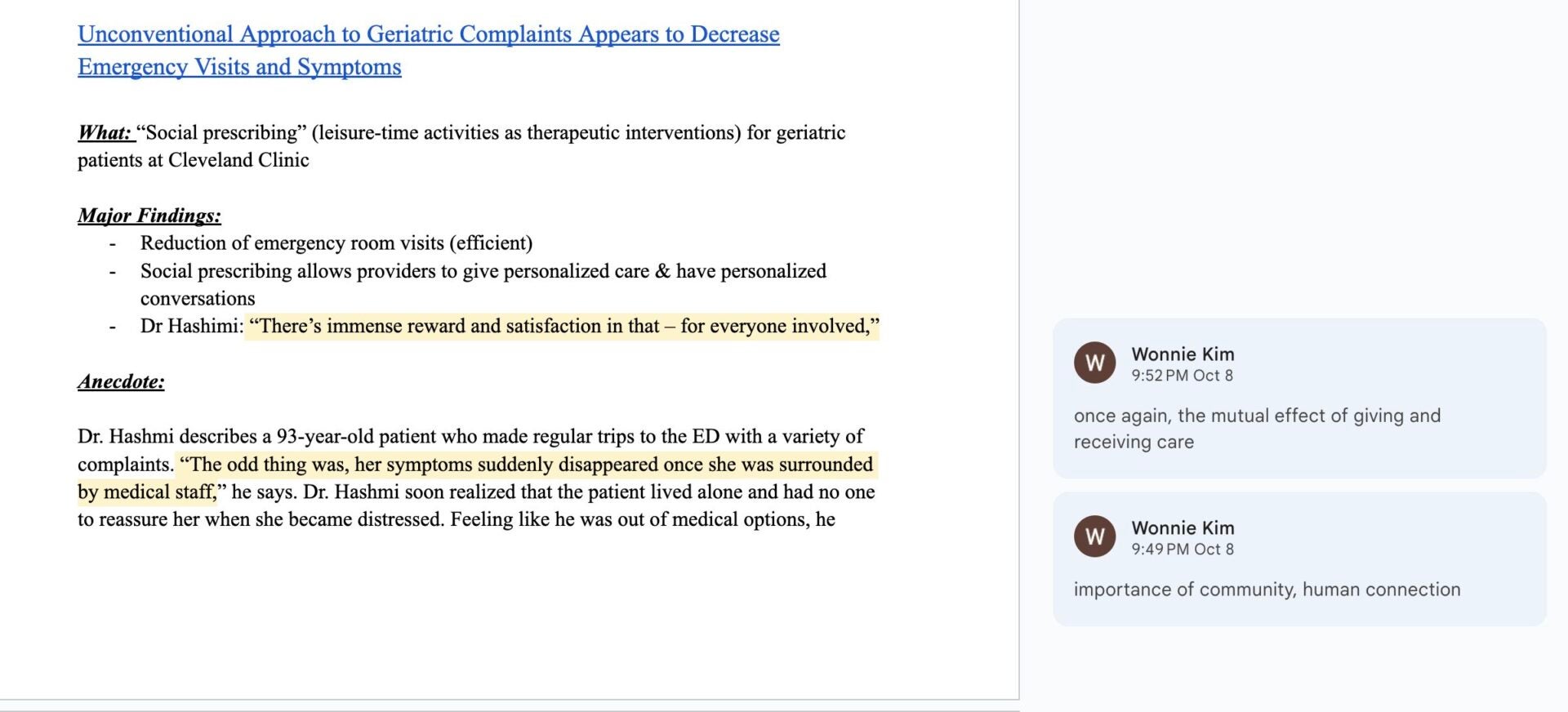
Task: Click the "Major Findings:" heading
Action: [149, 216]
